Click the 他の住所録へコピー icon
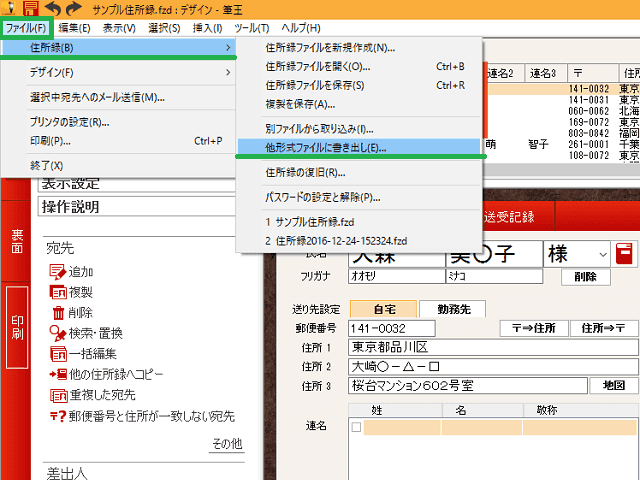 pos(58,374)
